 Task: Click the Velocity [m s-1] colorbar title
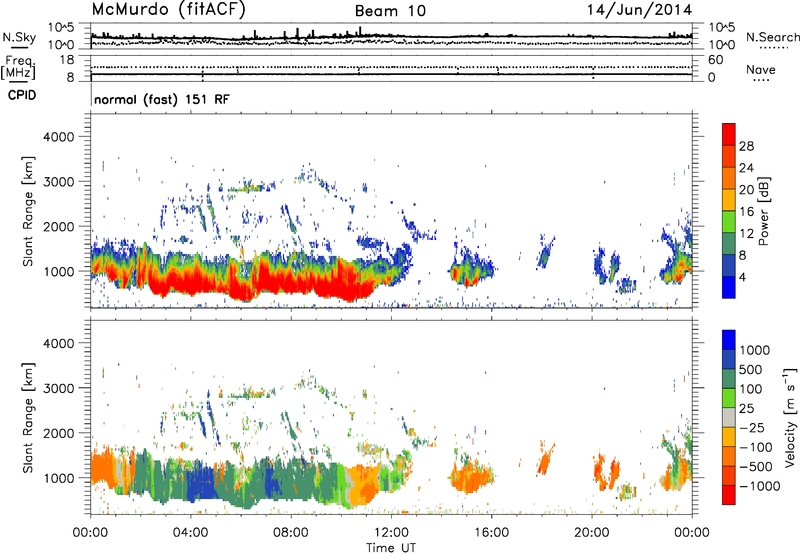point(791,417)
